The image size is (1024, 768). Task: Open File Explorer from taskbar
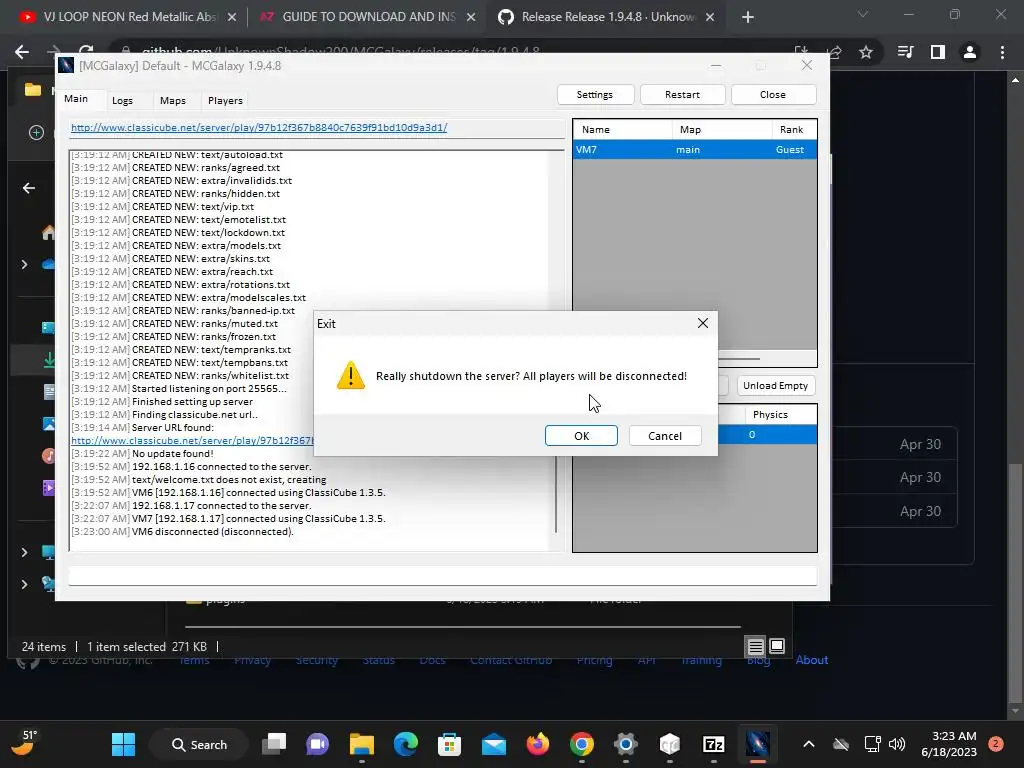(x=362, y=744)
